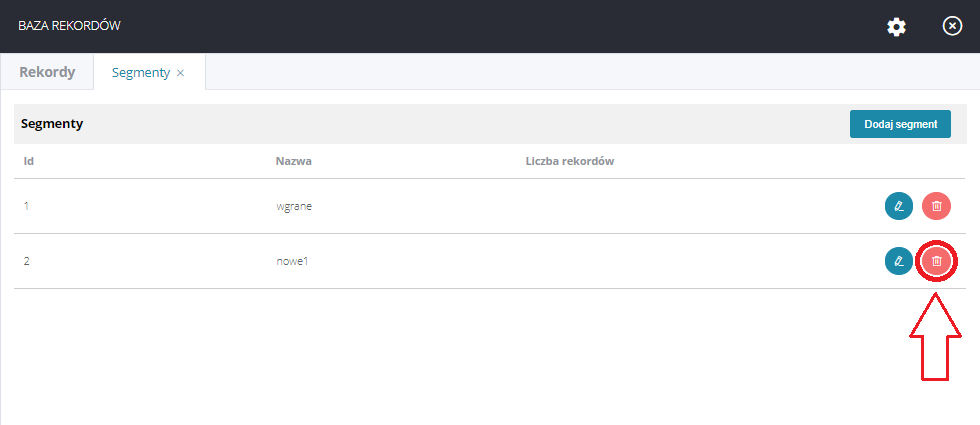This screenshot has height=425, width=980.
Task: Edit the wgrane segment
Action: [x=899, y=206]
